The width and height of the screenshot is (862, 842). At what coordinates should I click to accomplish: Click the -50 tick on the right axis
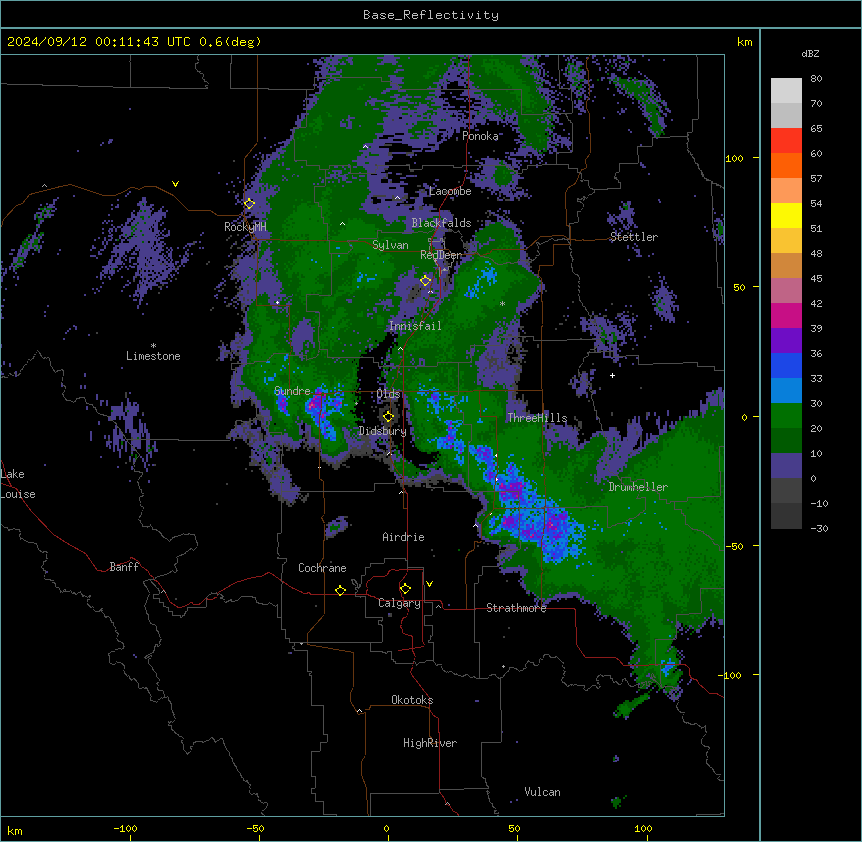[x=734, y=546]
